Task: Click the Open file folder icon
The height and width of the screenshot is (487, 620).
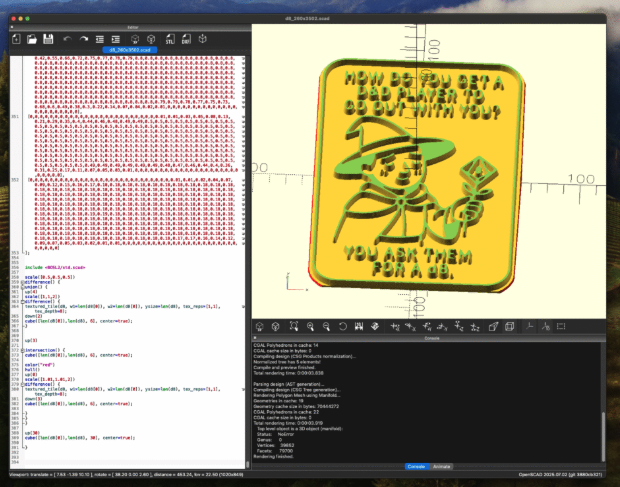Action: [32, 38]
